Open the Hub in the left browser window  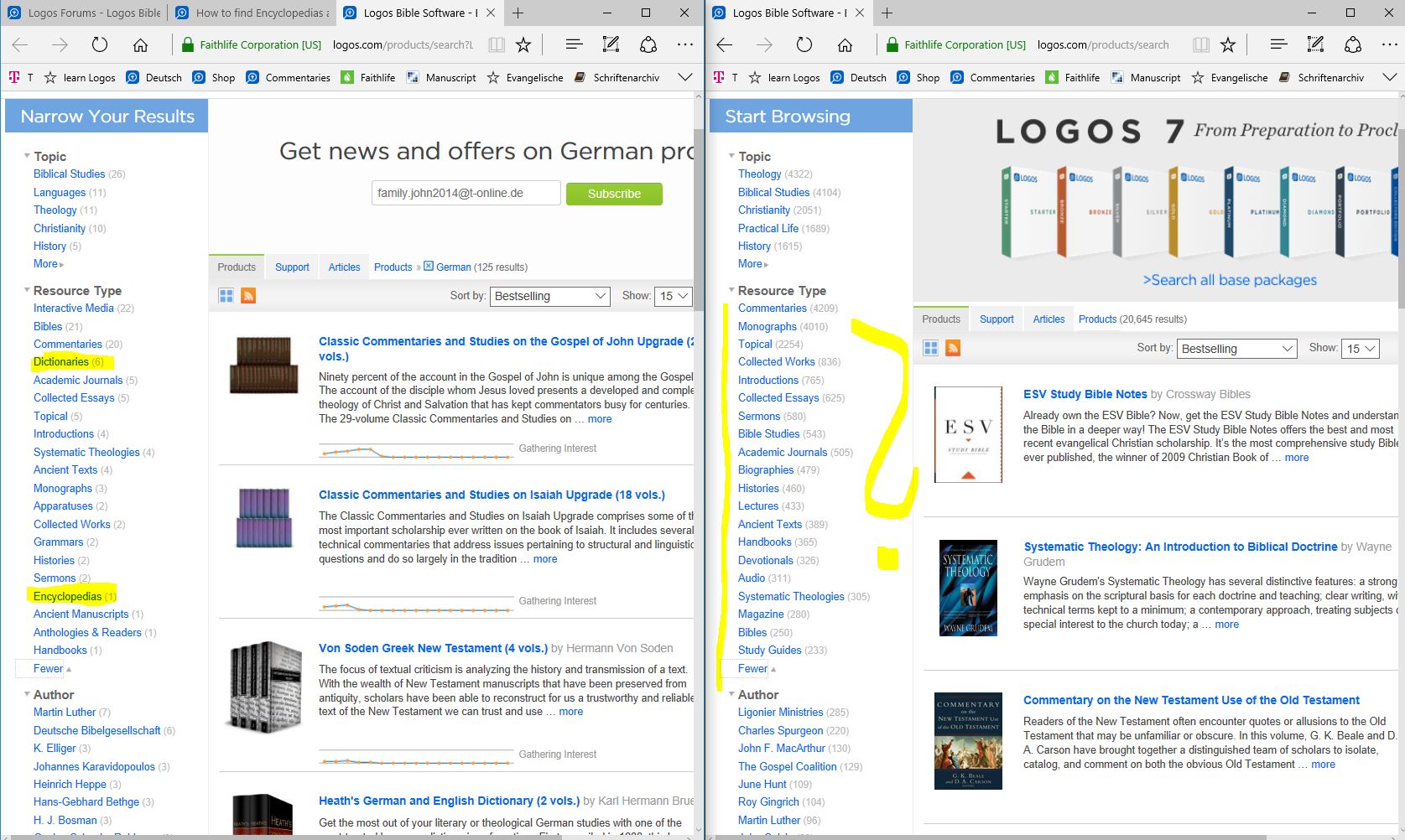574,45
